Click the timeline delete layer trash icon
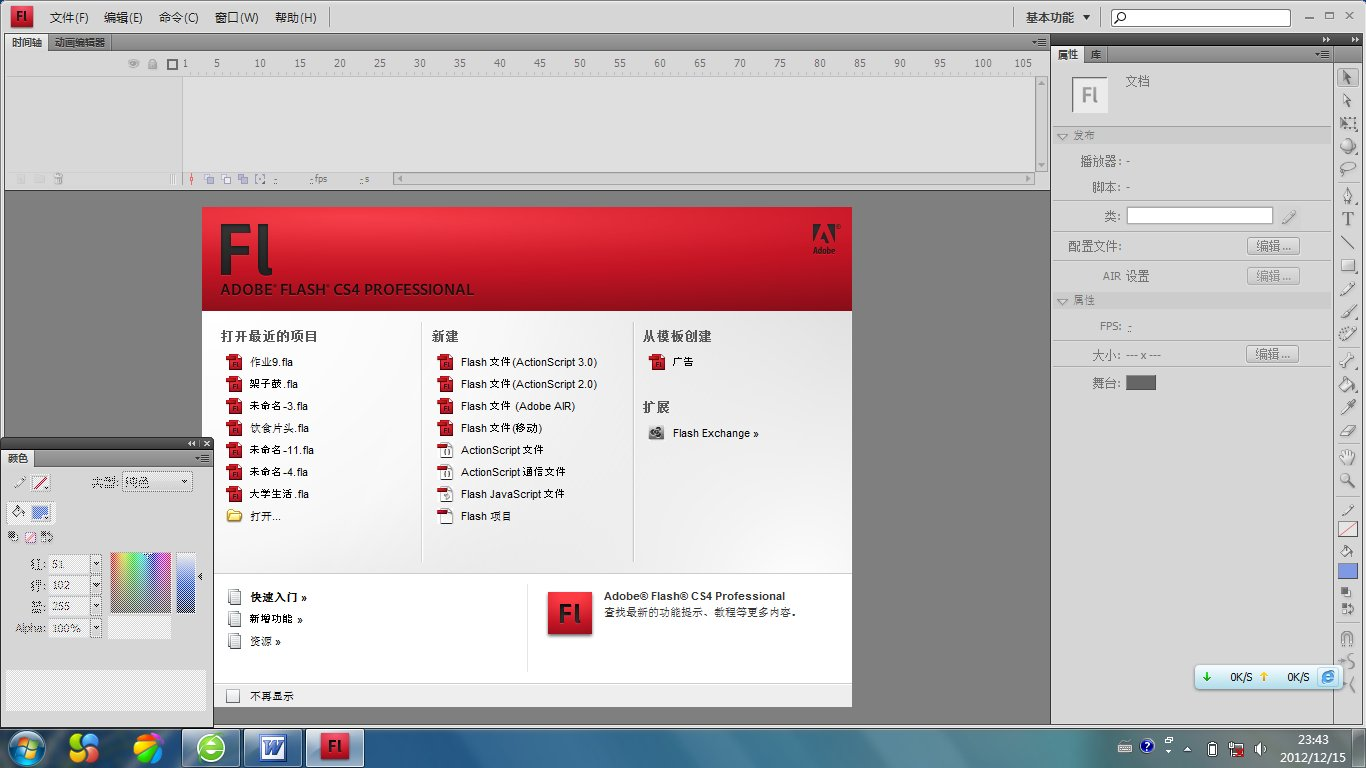Image resolution: width=1366 pixels, height=768 pixels. [58, 179]
